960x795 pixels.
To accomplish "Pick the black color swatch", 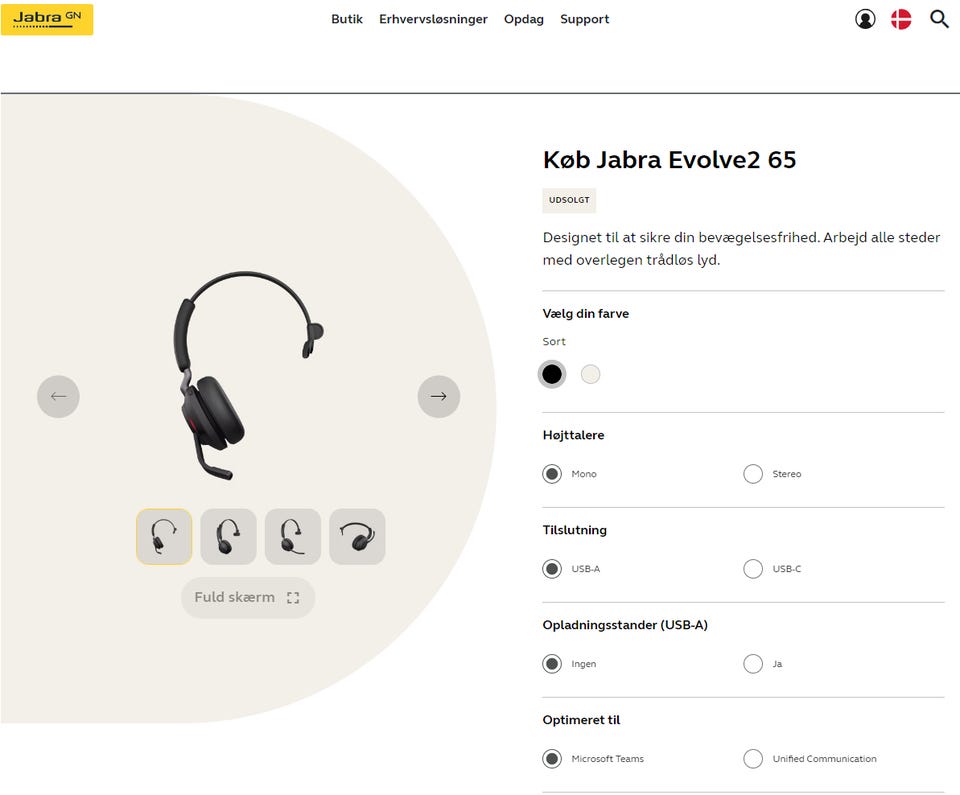I will pos(552,374).
